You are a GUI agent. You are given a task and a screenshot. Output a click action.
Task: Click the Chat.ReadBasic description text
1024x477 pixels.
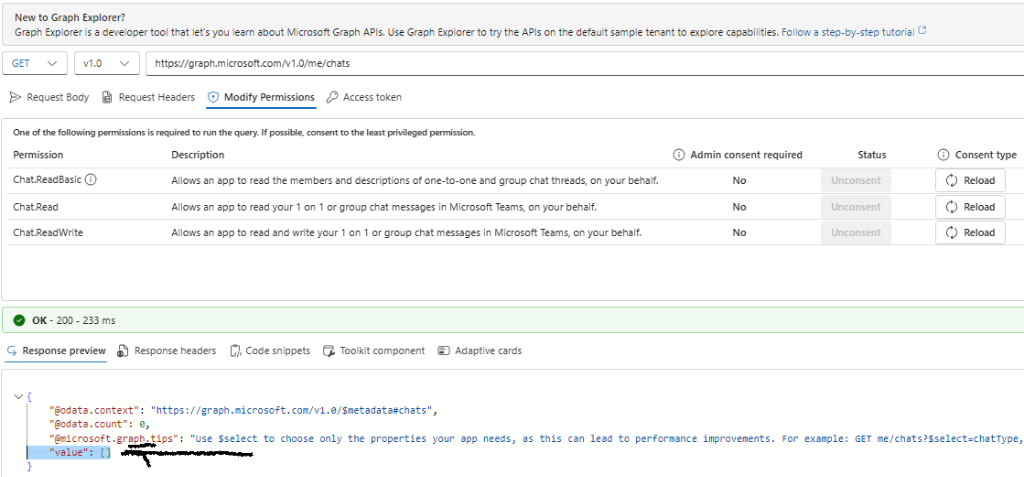coord(415,180)
